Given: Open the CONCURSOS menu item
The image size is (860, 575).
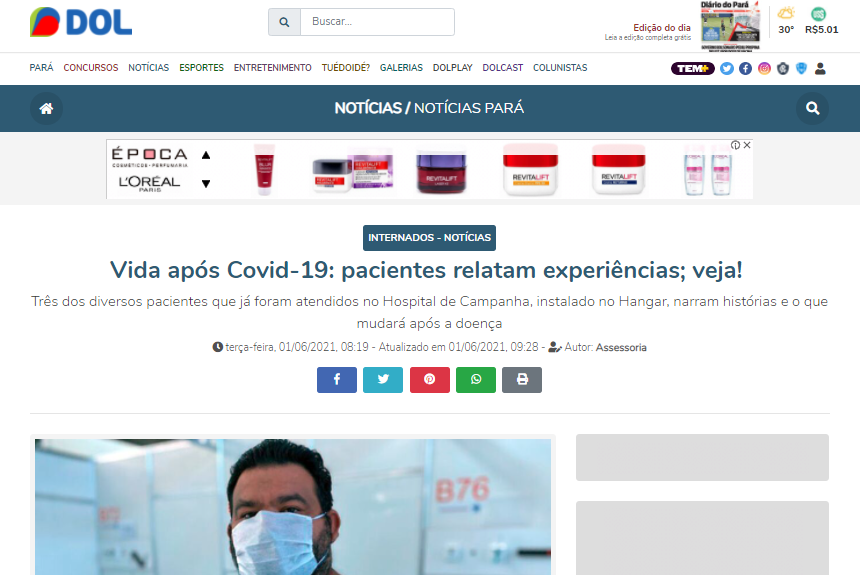Looking at the screenshot, I should [x=91, y=68].
